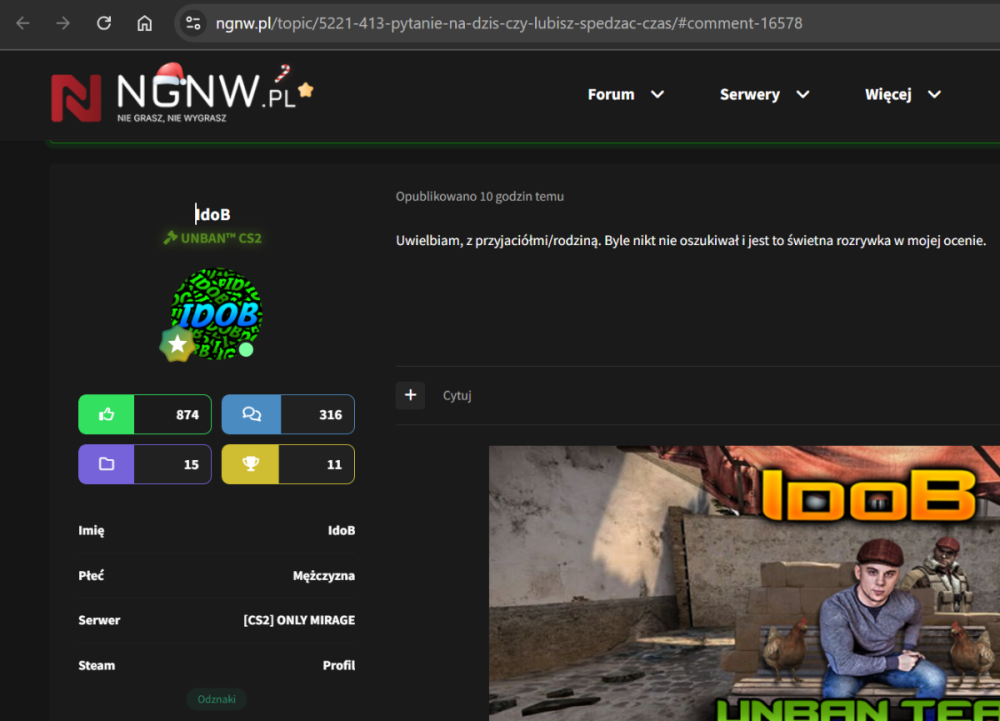Click the Serwer field label
Viewport: 1000px width, 721px height.
point(99,620)
